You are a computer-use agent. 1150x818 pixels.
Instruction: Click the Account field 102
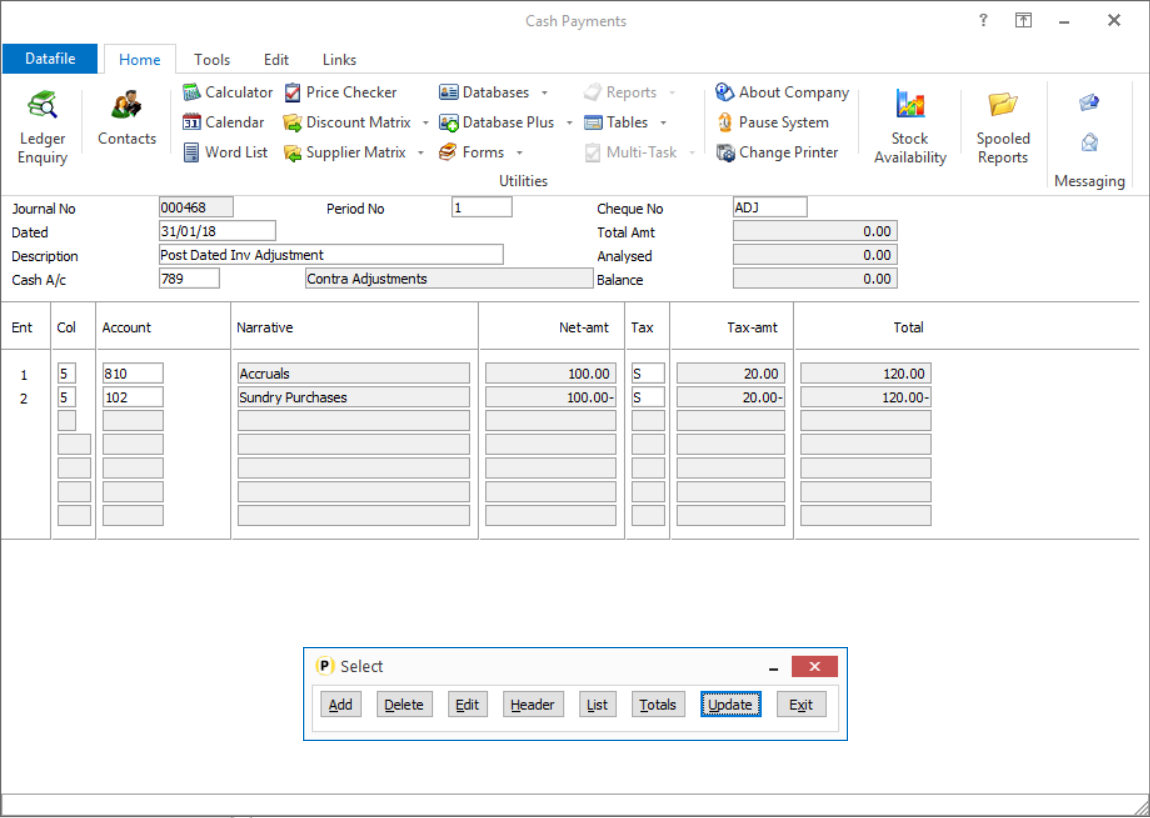[133, 397]
